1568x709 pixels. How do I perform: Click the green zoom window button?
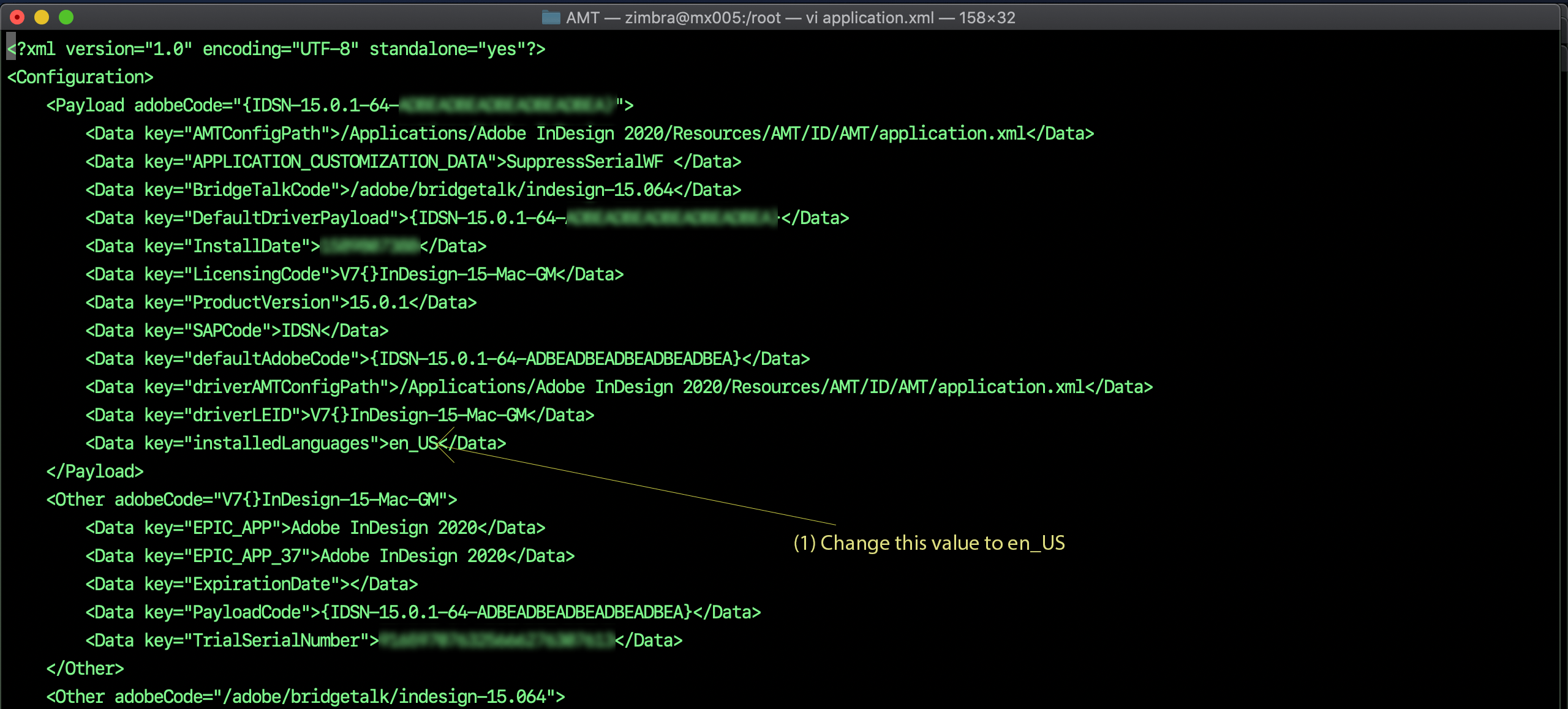(x=66, y=17)
